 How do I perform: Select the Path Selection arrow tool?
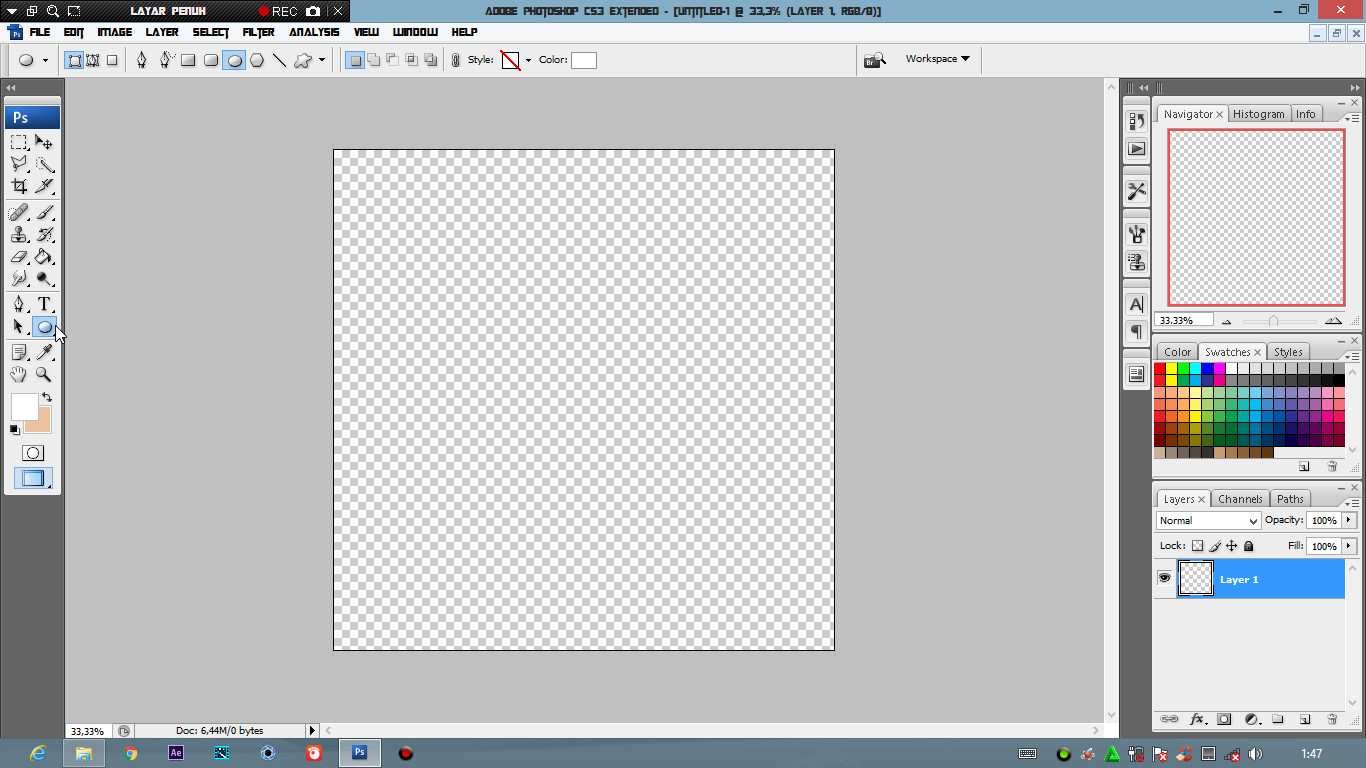(x=19, y=326)
